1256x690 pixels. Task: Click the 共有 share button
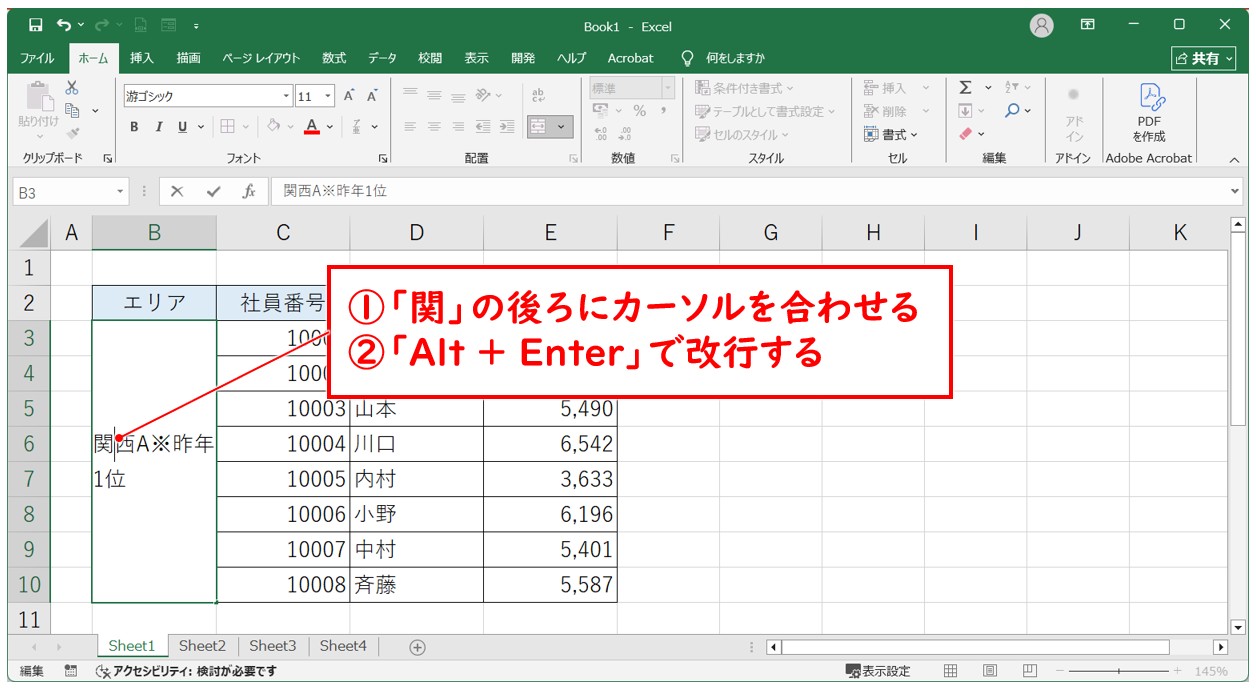(1204, 59)
